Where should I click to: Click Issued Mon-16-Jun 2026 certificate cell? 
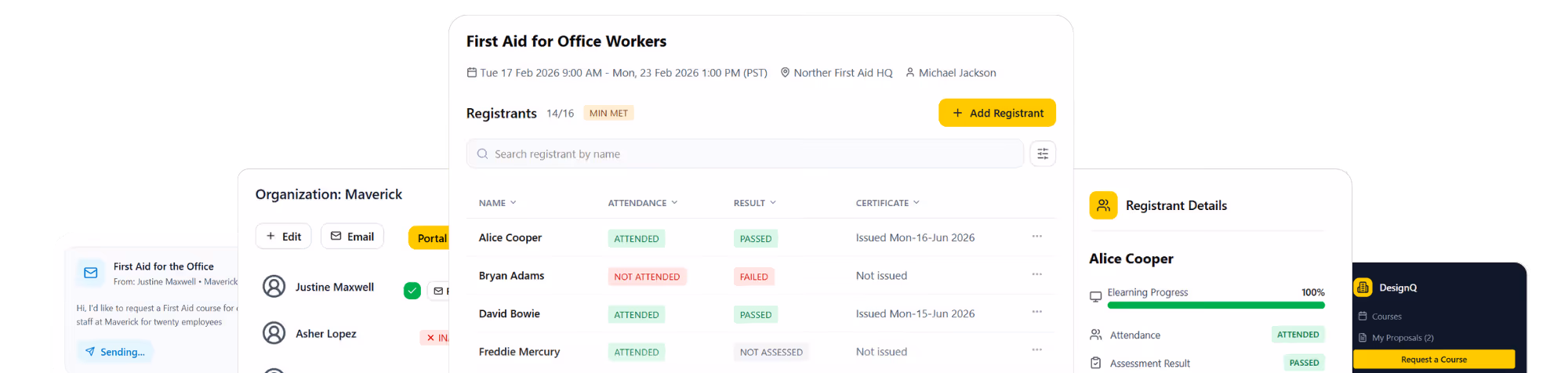(915, 237)
